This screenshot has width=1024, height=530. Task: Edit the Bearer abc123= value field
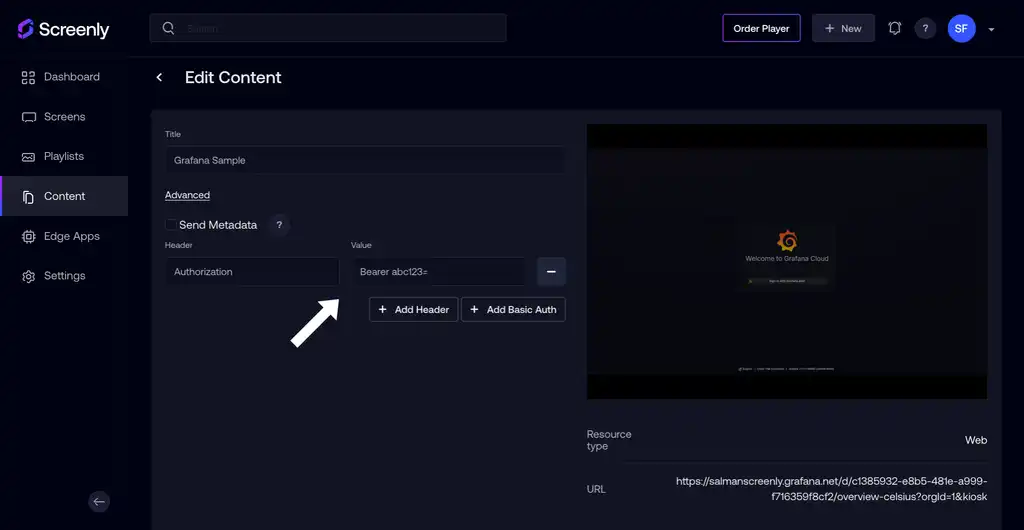(x=438, y=272)
